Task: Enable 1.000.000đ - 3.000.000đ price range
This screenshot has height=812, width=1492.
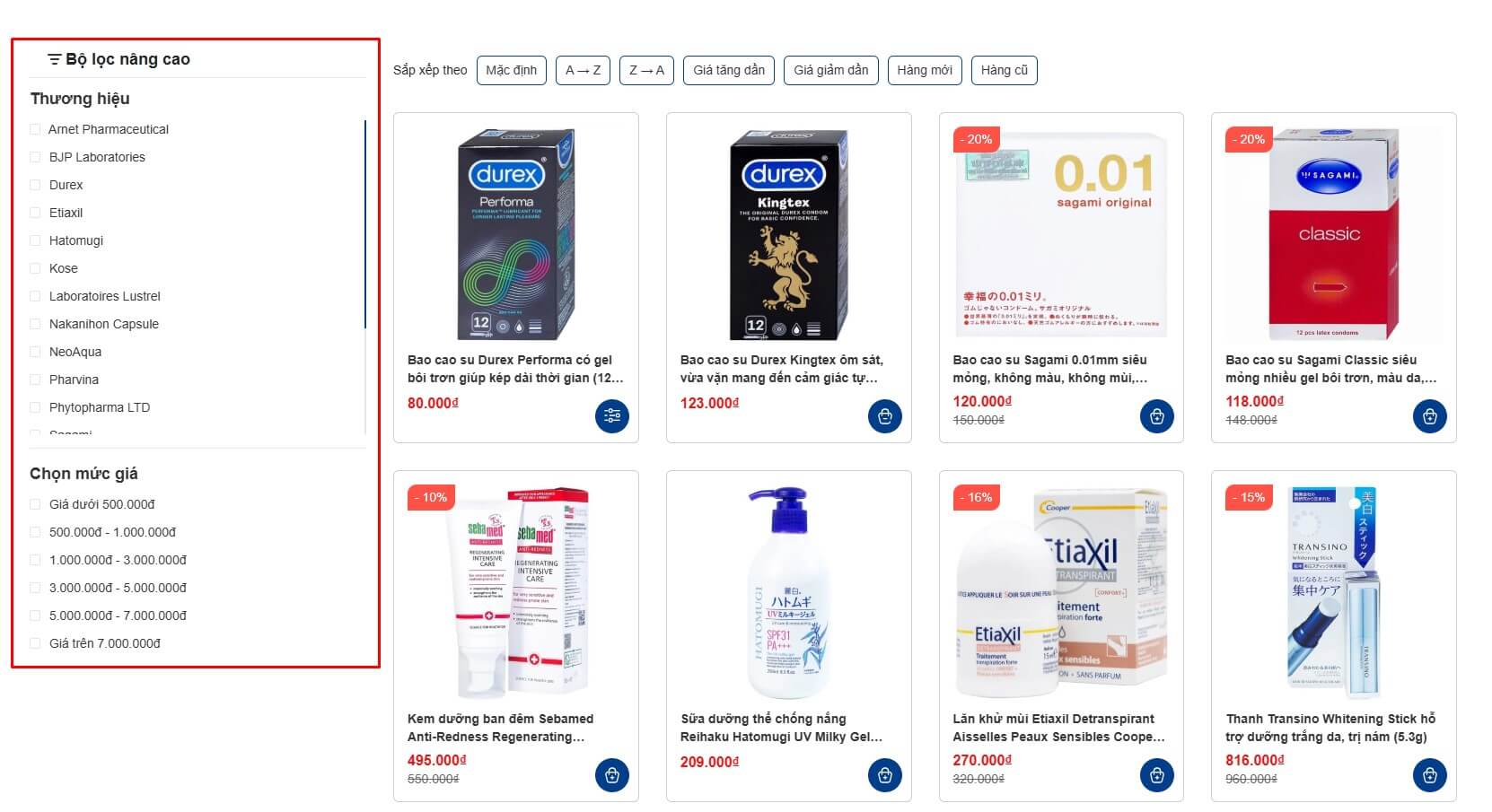Action: (x=35, y=560)
